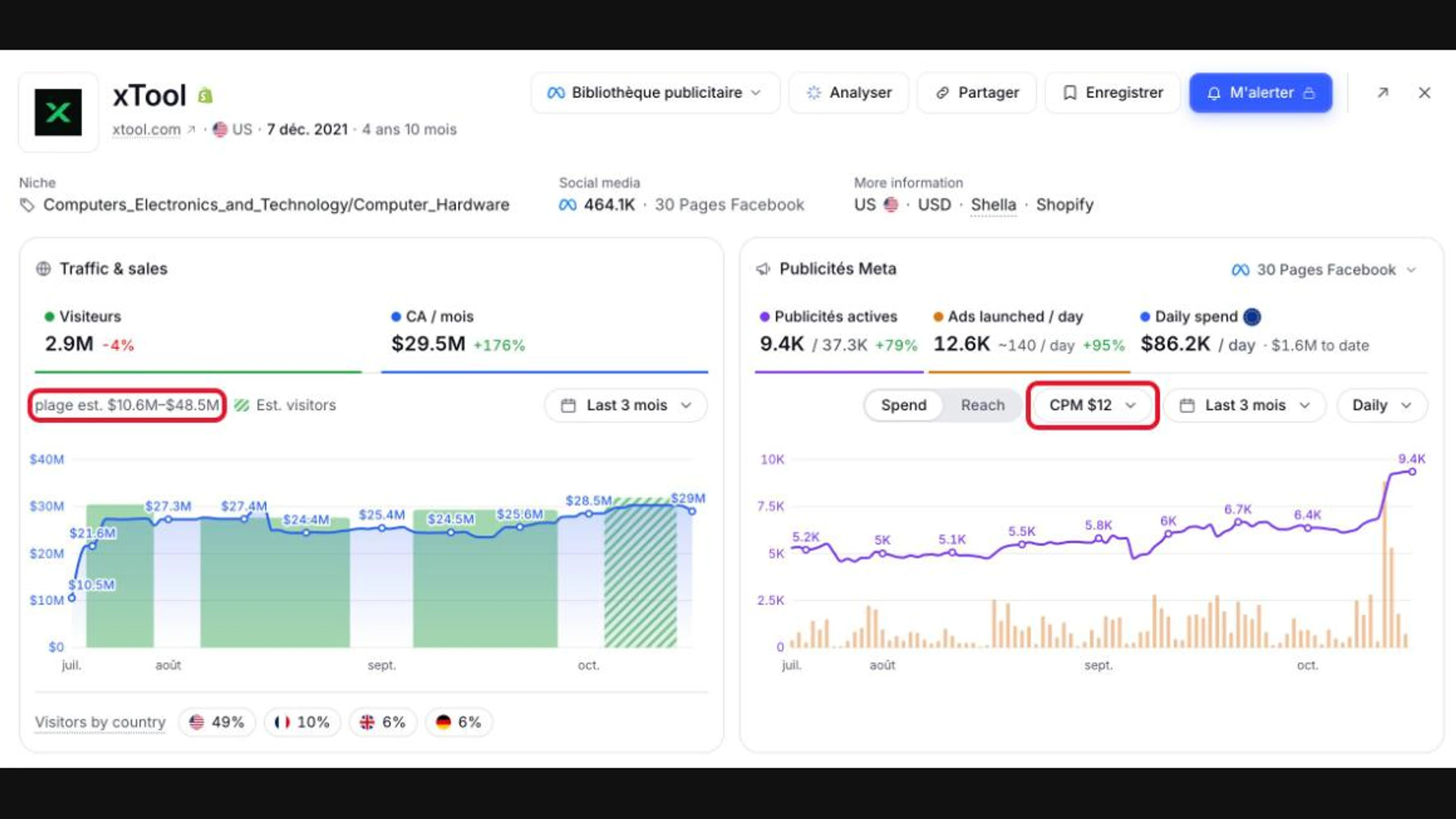Click the calendar icon in the Publicités Meta period selector
Viewport: 1456px width, 819px height.
[x=1187, y=405]
